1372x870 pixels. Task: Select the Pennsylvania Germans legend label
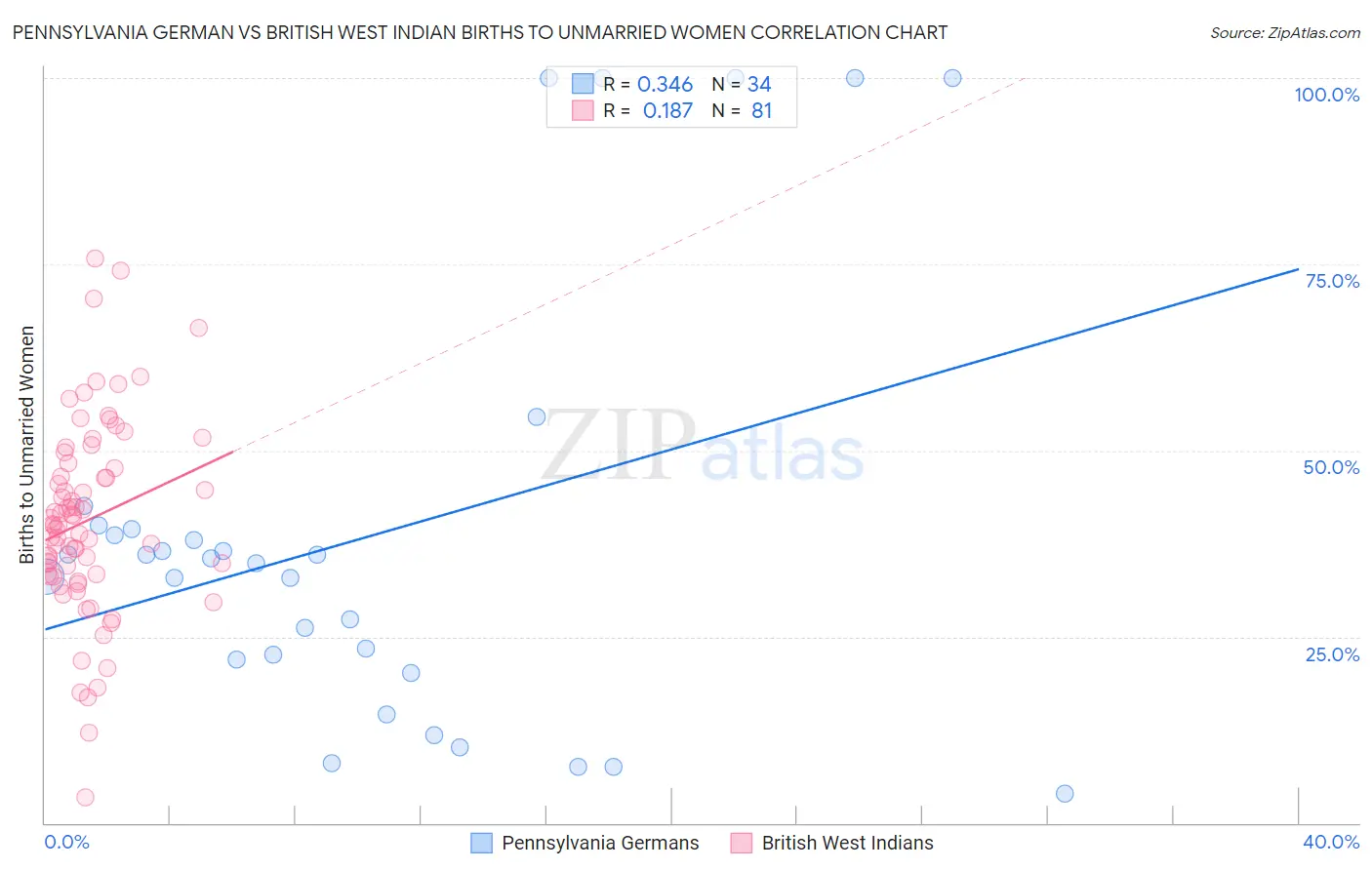[x=600, y=843]
